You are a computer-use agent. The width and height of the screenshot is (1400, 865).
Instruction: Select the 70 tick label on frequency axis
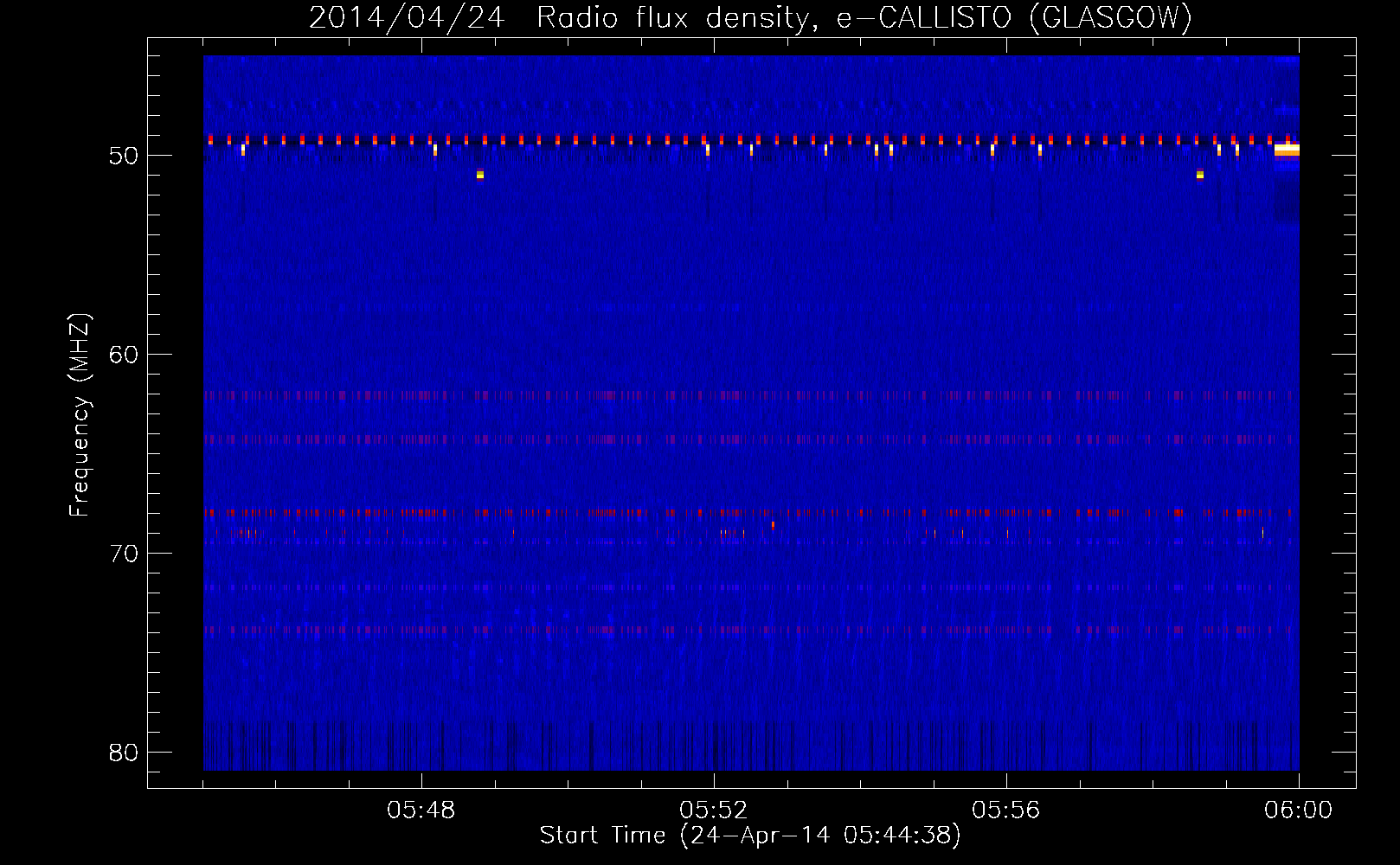pyautogui.click(x=124, y=554)
